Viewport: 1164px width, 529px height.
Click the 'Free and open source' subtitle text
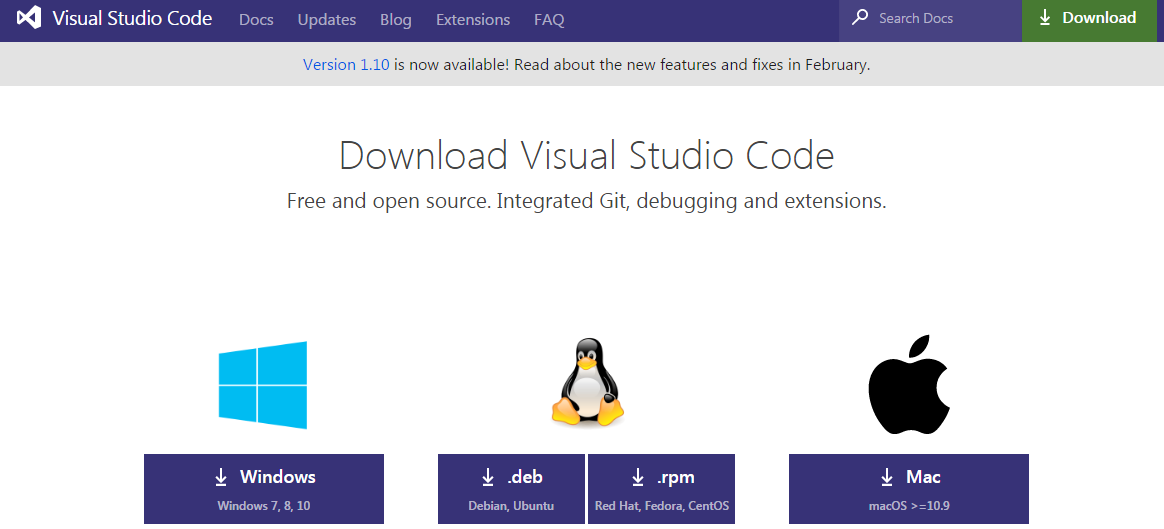coord(586,201)
